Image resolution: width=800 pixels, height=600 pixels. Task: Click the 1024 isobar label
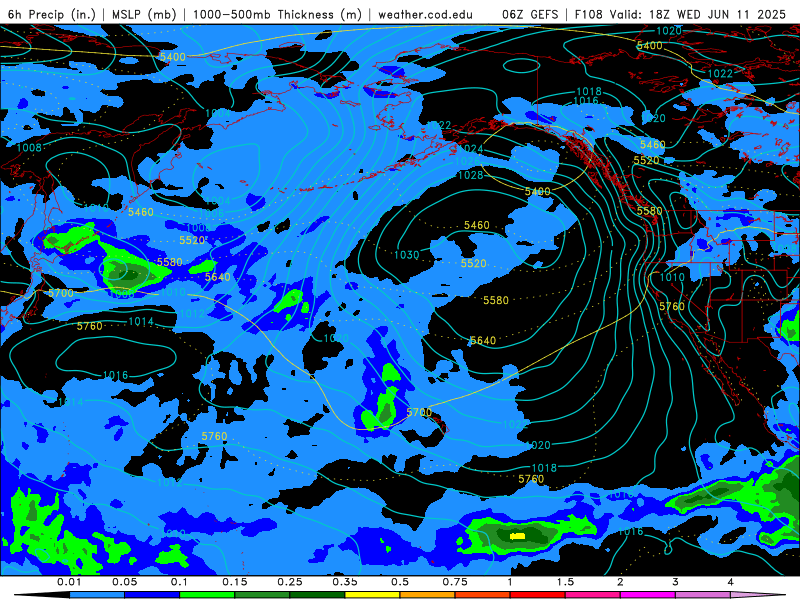coord(470,148)
